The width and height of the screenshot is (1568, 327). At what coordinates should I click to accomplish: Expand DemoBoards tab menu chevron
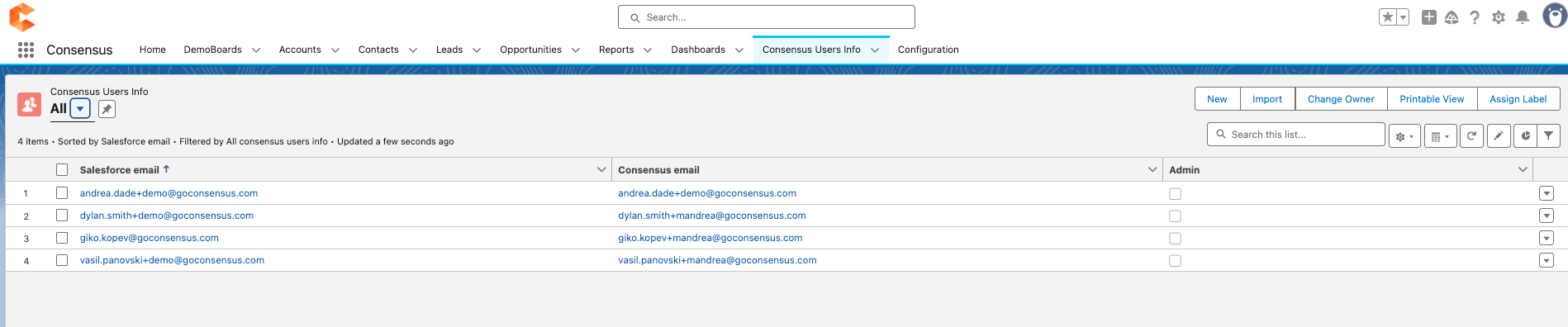[x=256, y=50]
